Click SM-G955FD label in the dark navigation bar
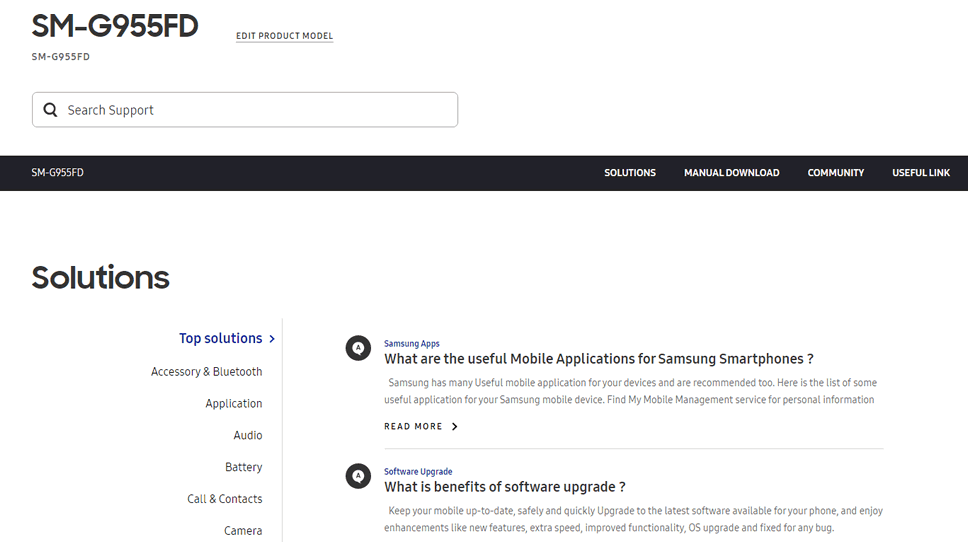 pyautogui.click(x=57, y=173)
